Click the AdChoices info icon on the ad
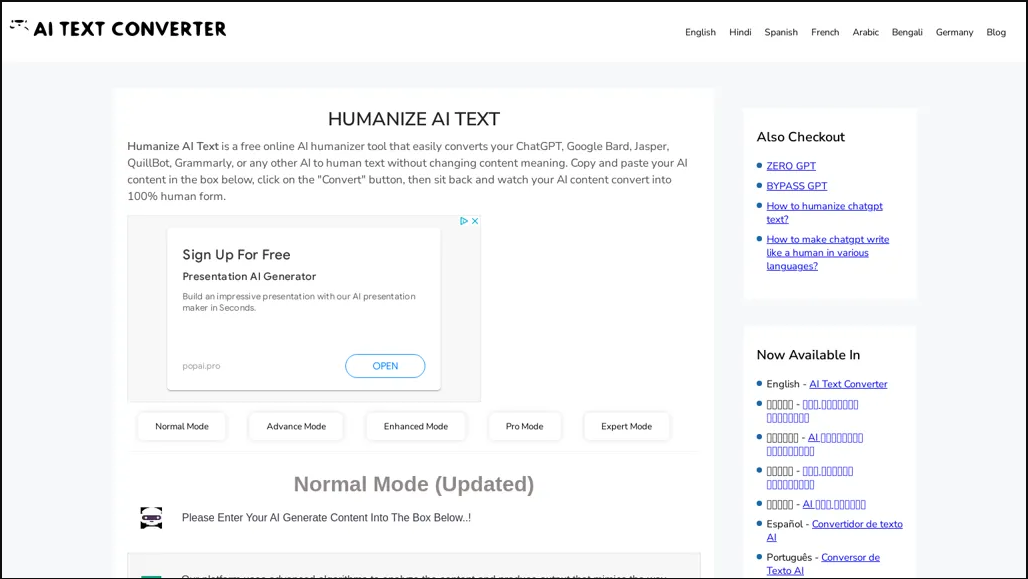1028x579 pixels. tap(464, 221)
